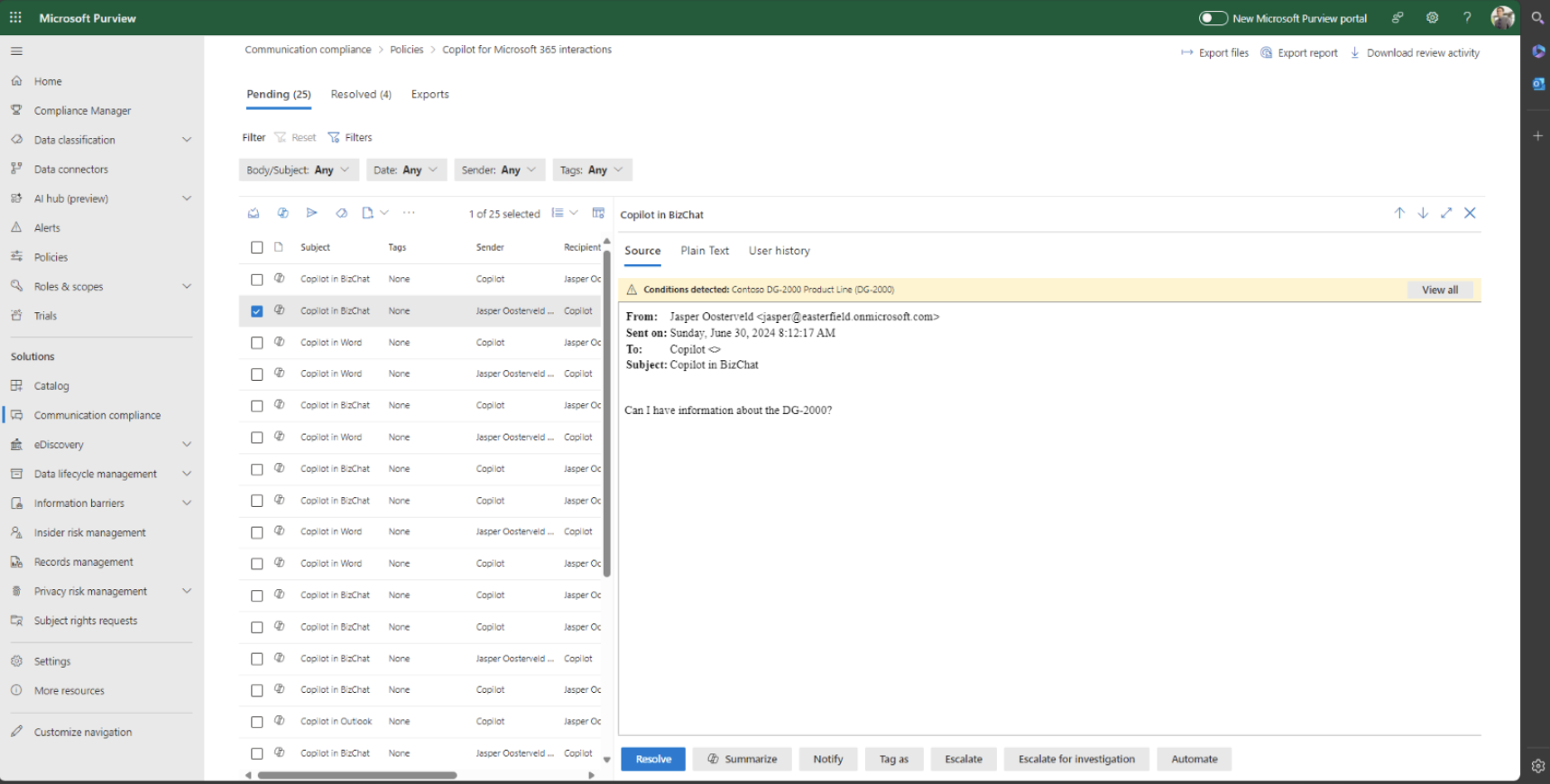Expand Data classification in navigation
1550x784 pixels.
pyautogui.click(x=187, y=140)
